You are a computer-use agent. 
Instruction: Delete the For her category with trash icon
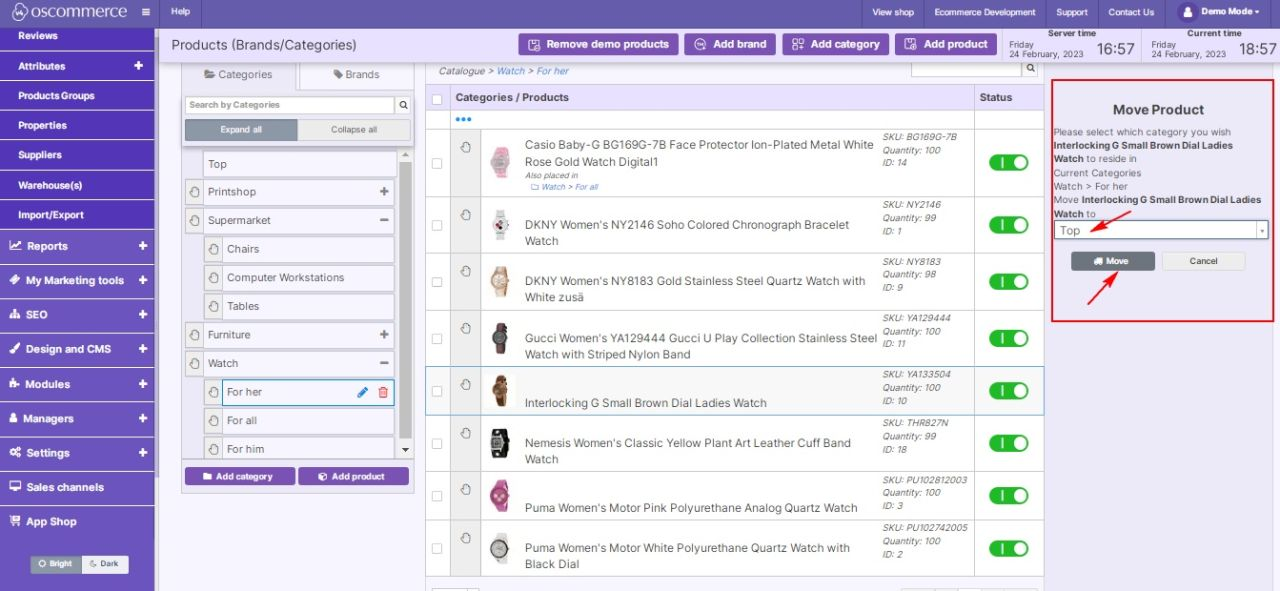coord(383,393)
